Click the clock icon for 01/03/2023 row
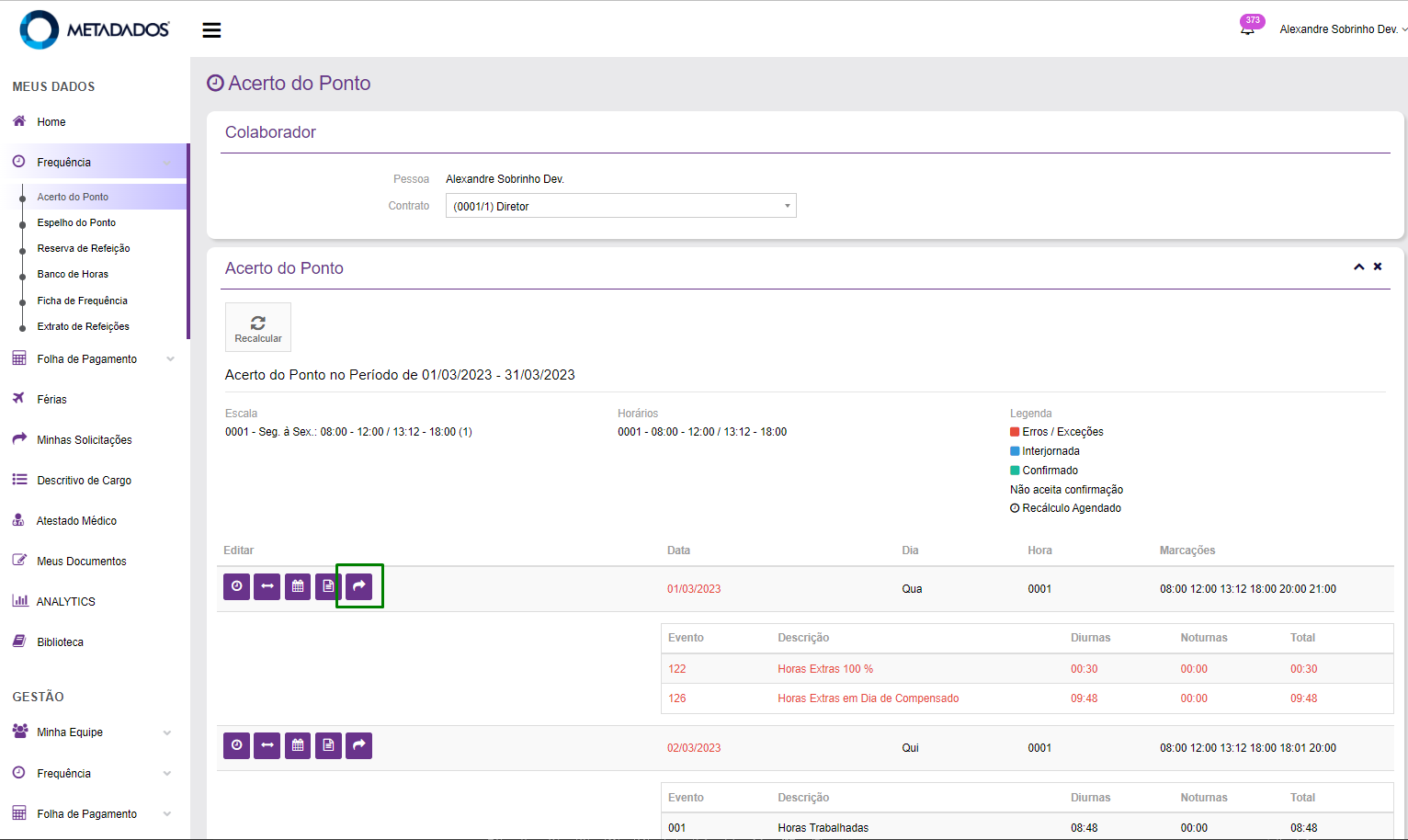Screen dimensions: 1408x840 (237, 586)
